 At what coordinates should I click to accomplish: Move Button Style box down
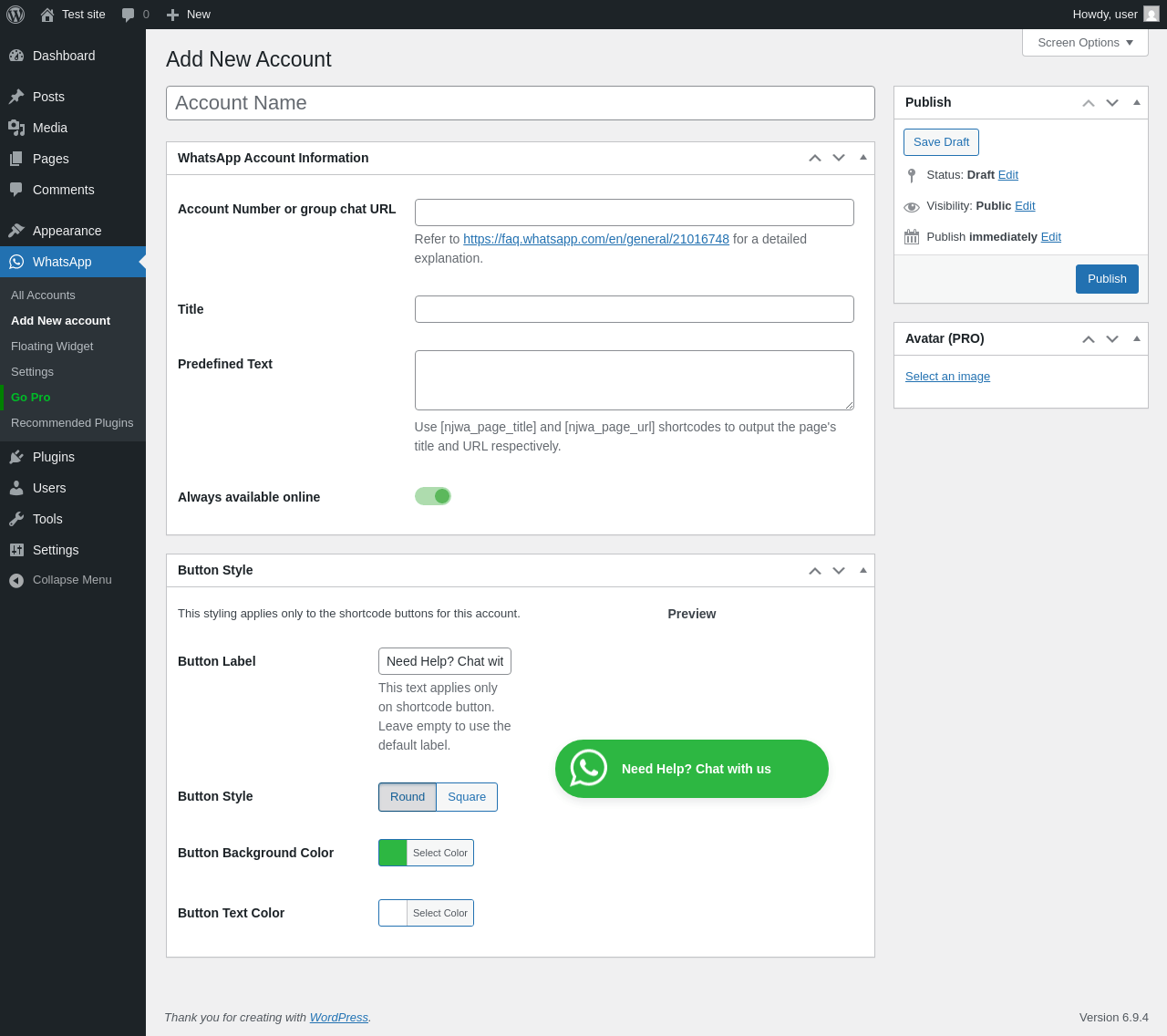839,570
